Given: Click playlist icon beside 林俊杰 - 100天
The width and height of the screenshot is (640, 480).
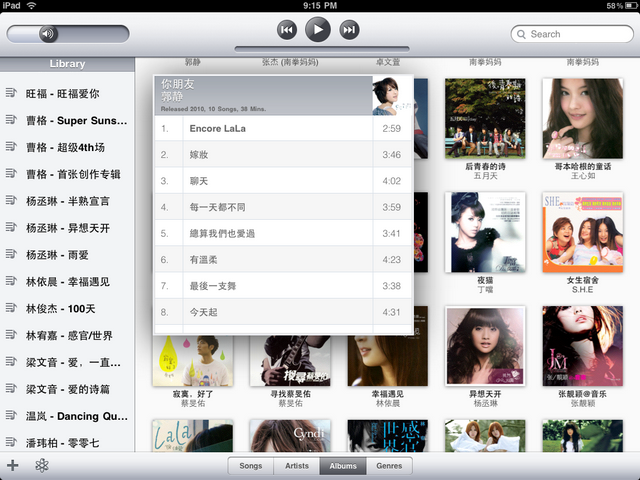Looking at the screenshot, I should click(x=11, y=308).
